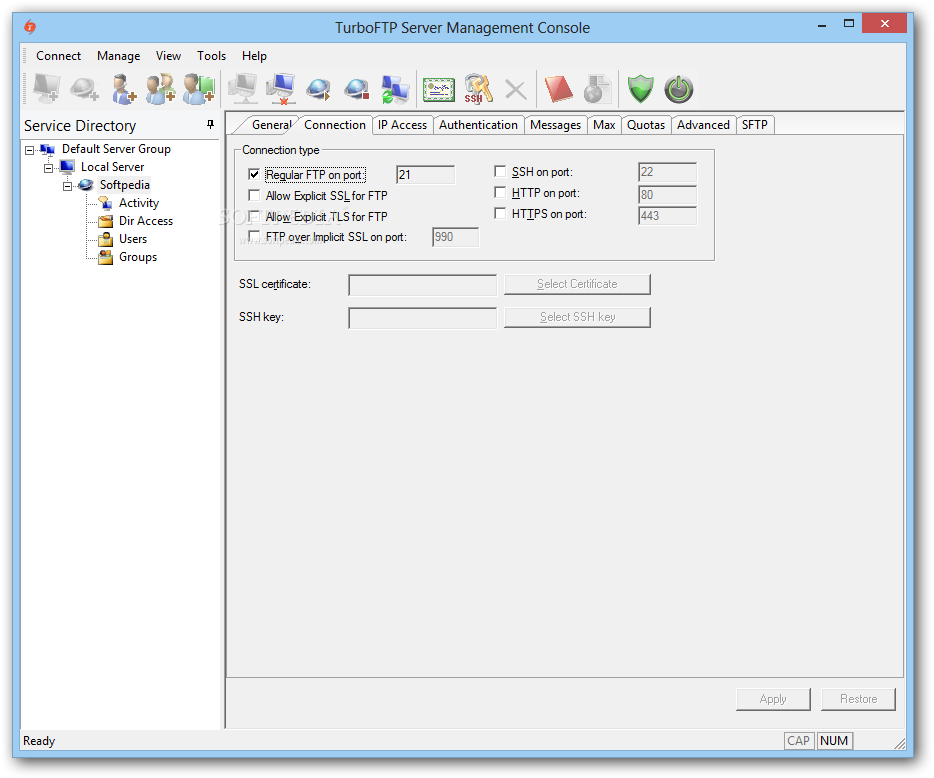
Task: Switch to the General tab
Action: coord(270,125)
